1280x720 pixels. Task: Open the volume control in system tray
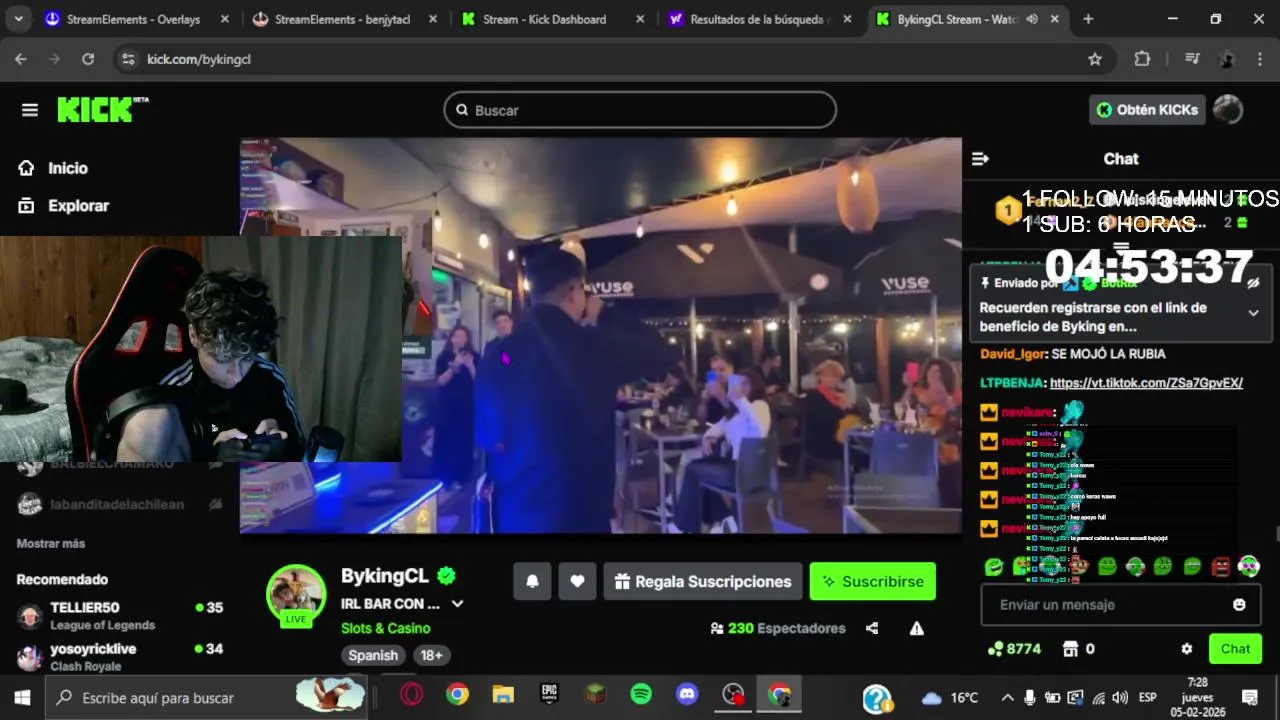click(1120, 697)
